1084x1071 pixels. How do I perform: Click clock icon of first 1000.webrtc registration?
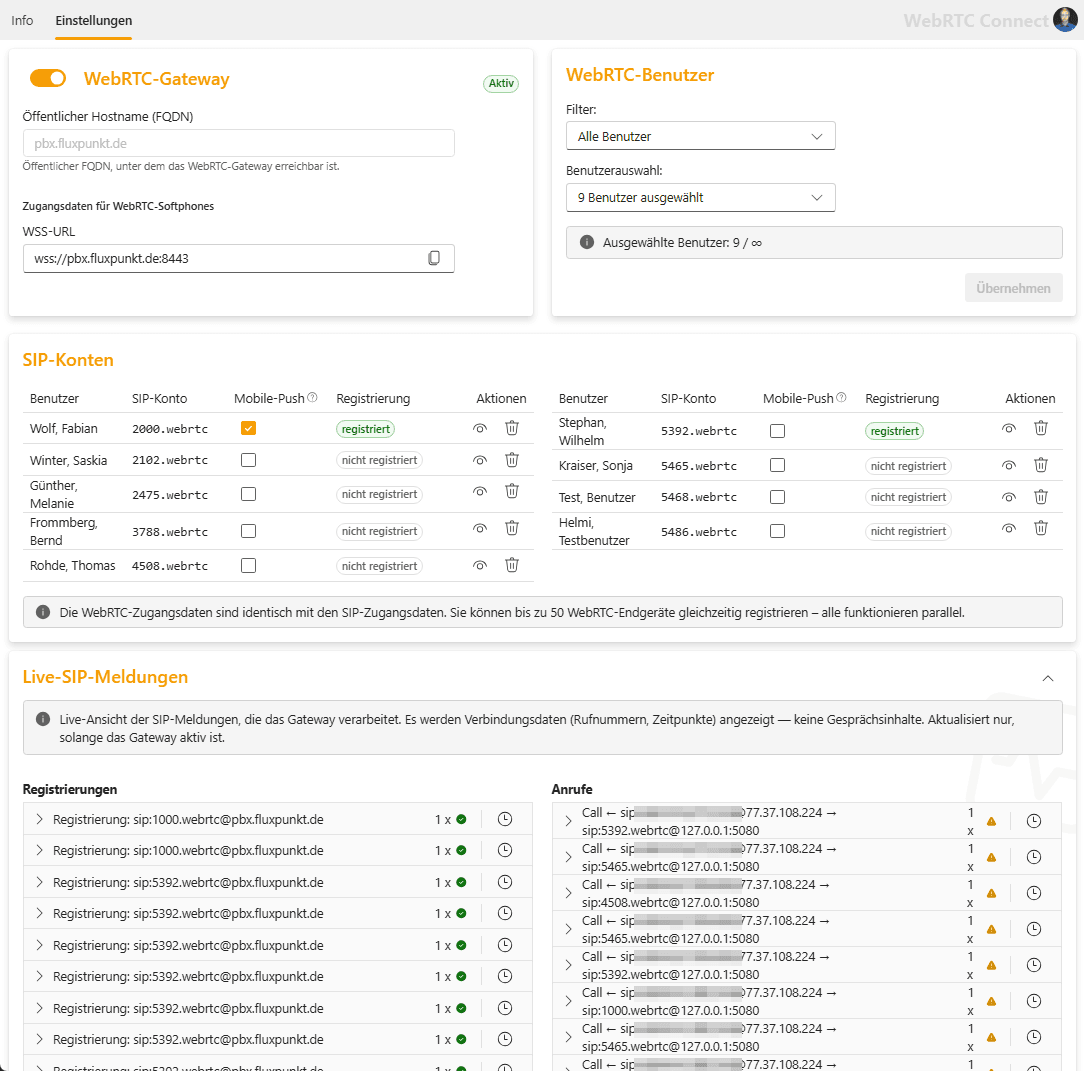pos(505,819)
